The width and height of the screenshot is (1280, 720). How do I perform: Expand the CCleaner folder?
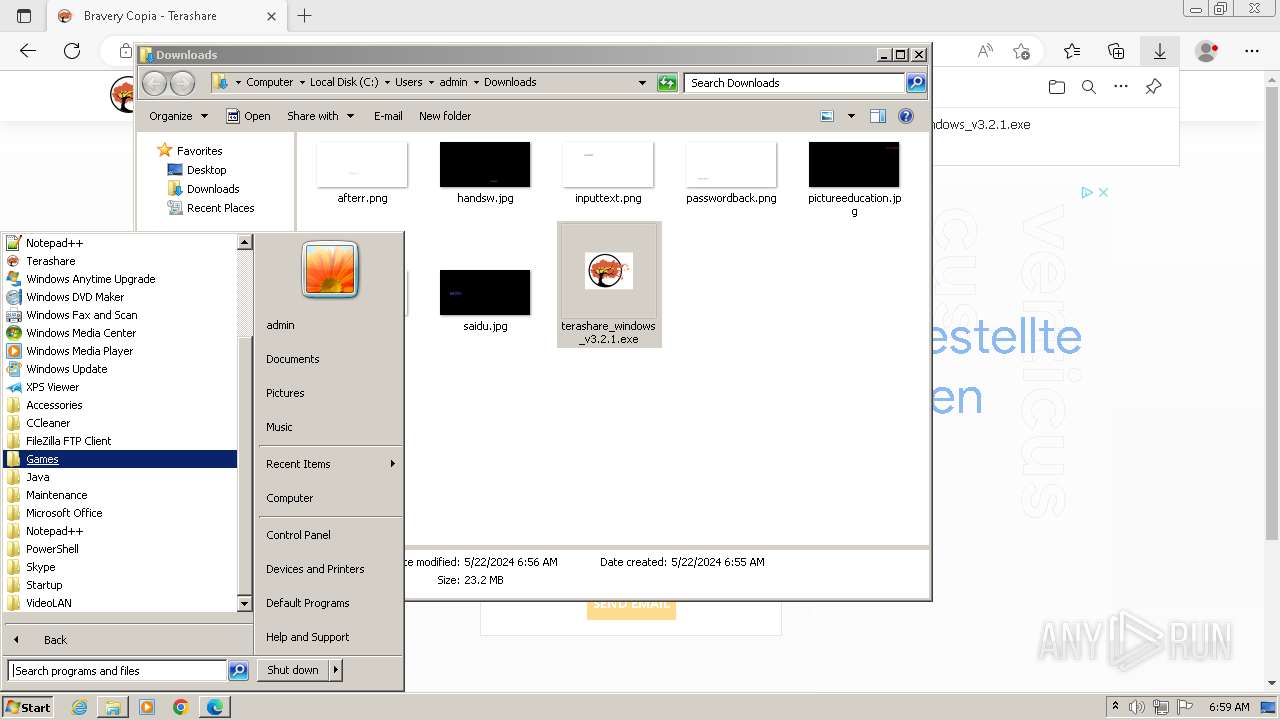48,423
